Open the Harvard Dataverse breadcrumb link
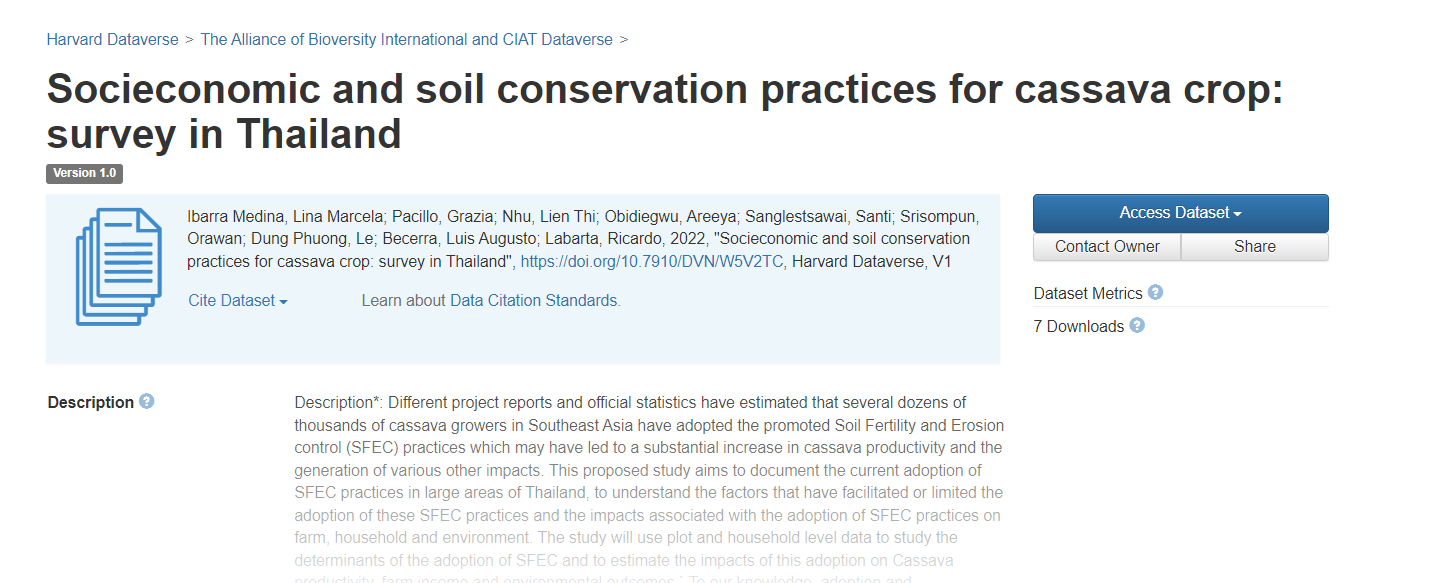This screenshot has height=583, width=1438. [112, 40]
